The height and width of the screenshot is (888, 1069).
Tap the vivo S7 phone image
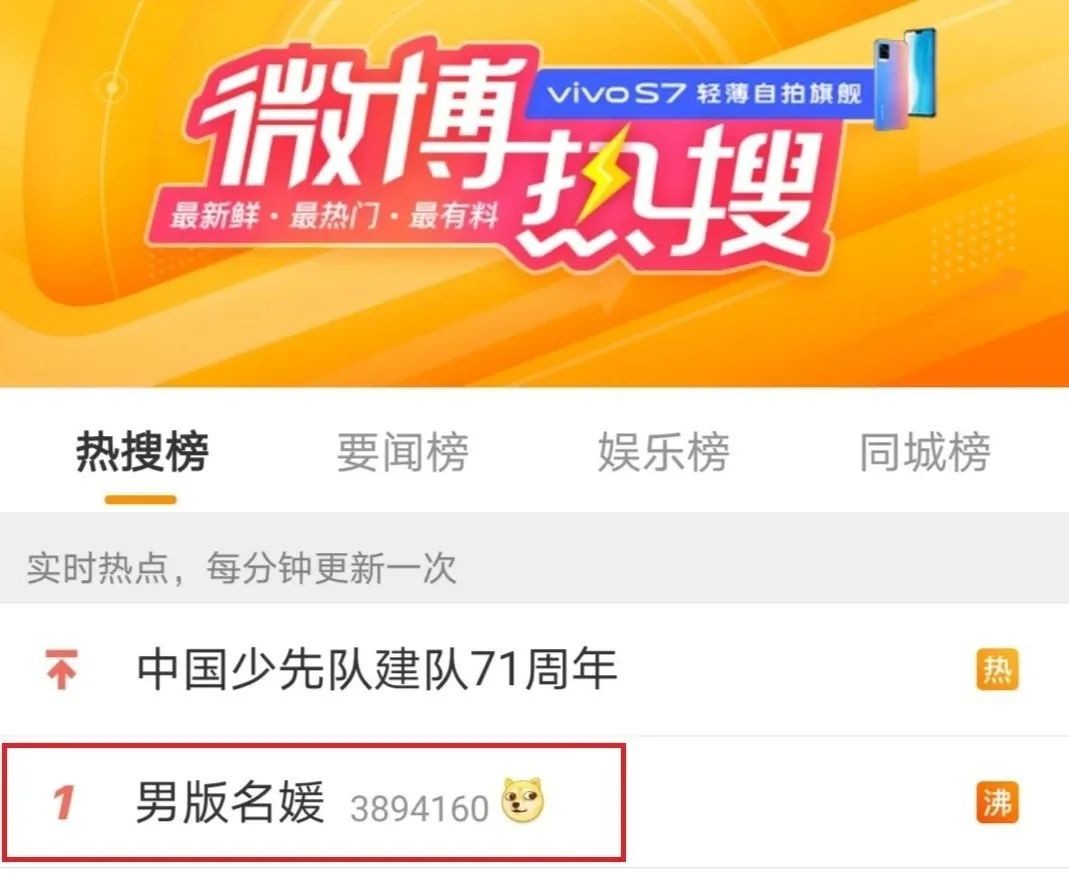[906, 78]
